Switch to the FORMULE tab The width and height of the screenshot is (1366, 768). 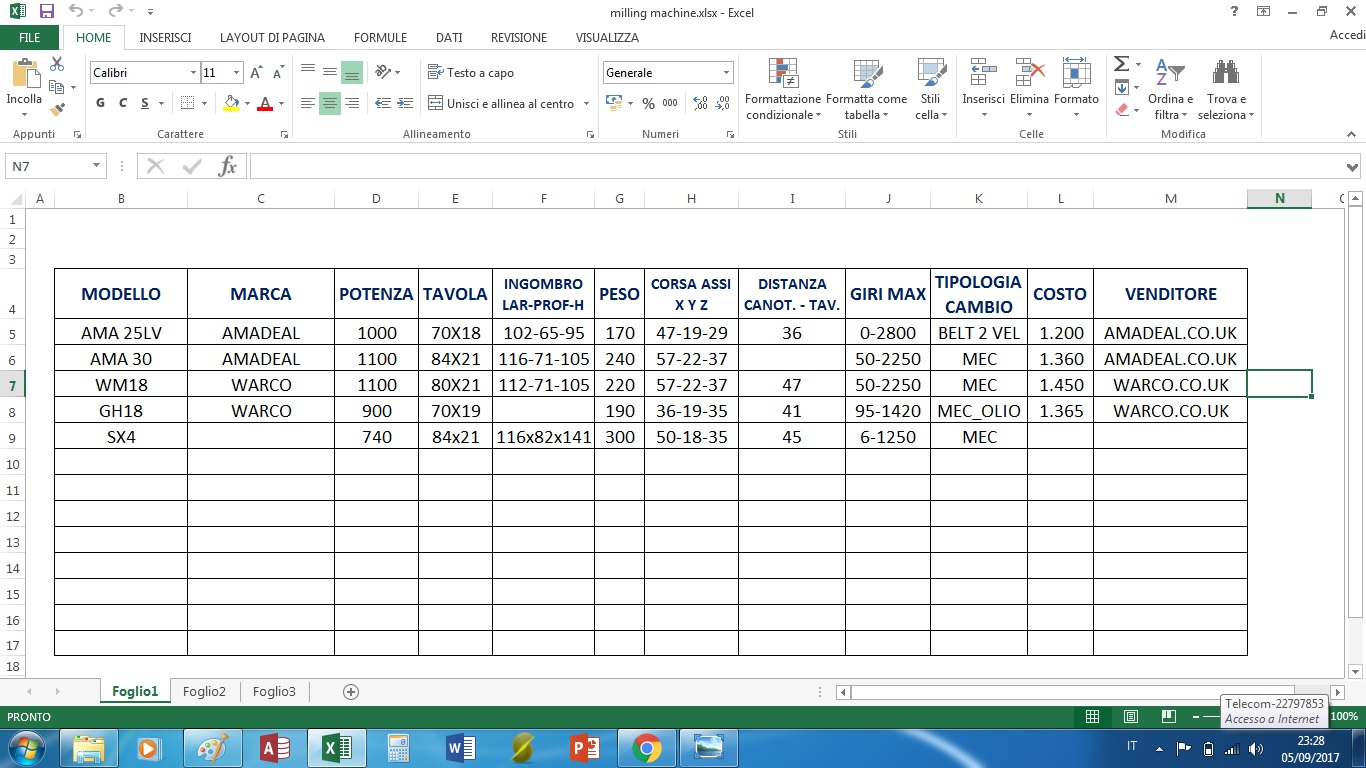click(x=380, y=38)
